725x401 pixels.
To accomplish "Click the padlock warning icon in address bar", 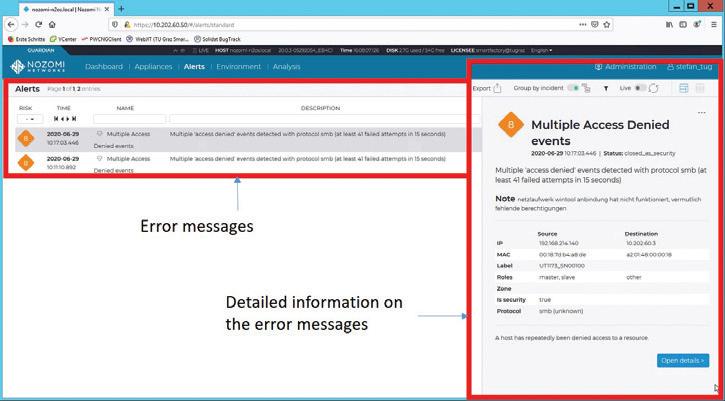I will click(127, 25).
